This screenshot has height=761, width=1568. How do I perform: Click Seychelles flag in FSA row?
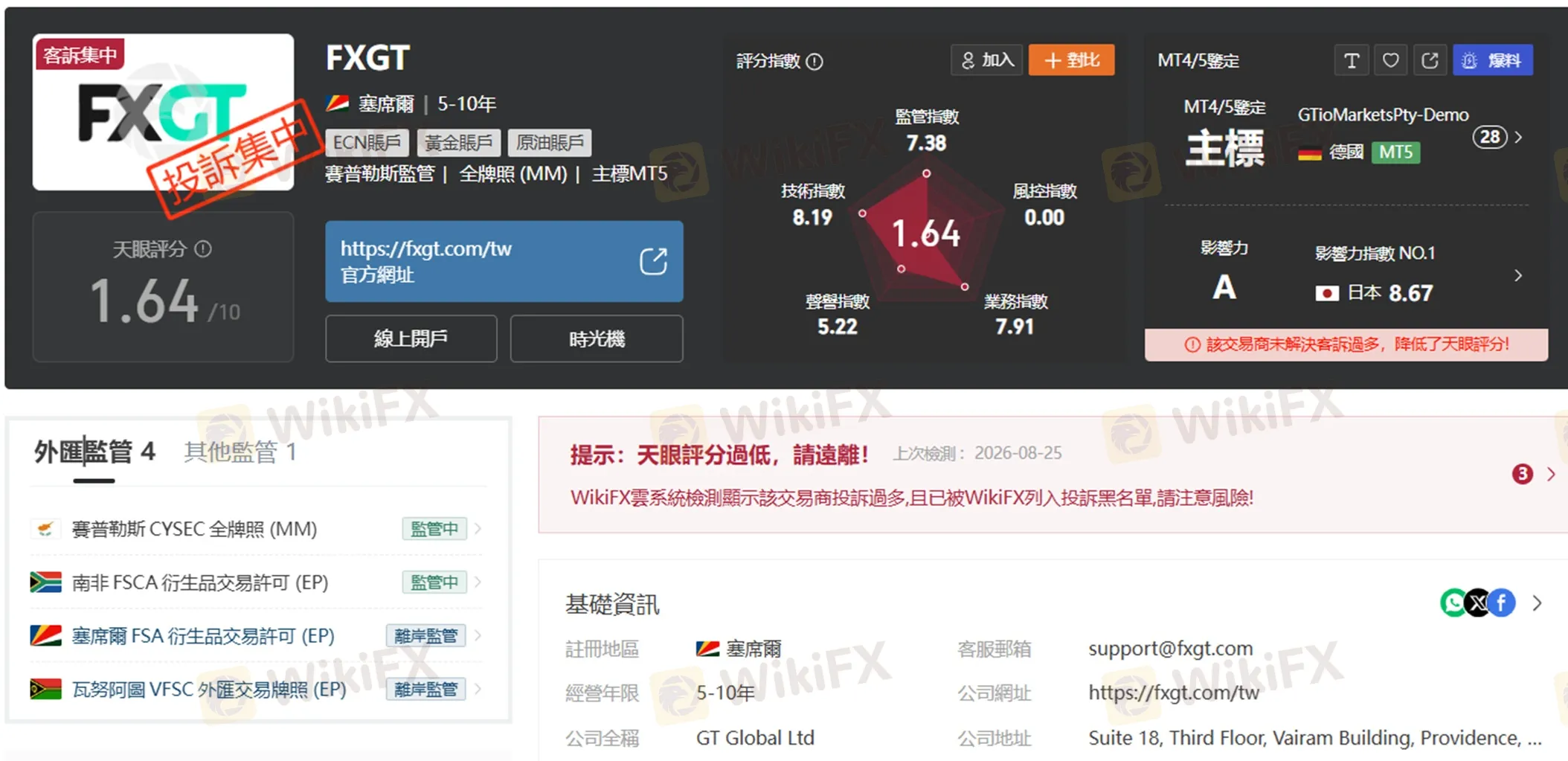(45, 636)
